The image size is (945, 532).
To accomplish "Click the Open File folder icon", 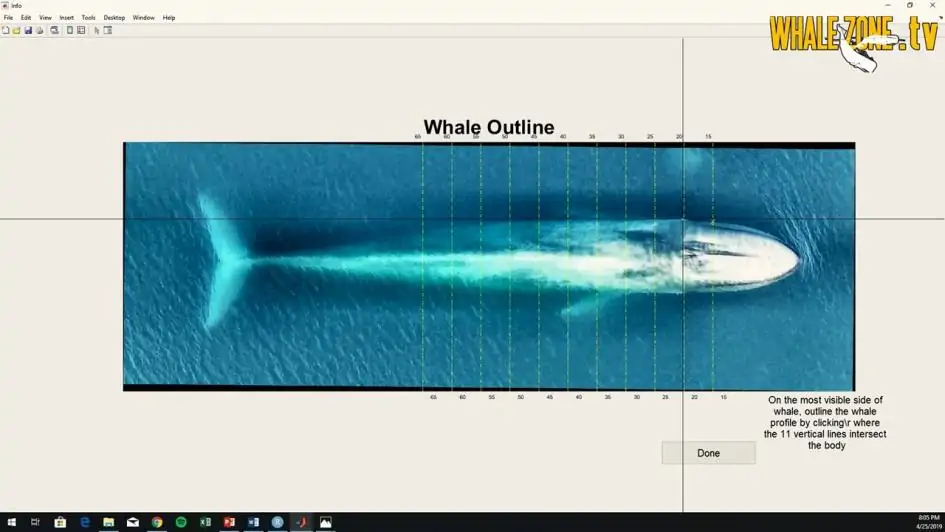I will pos(16,30).
